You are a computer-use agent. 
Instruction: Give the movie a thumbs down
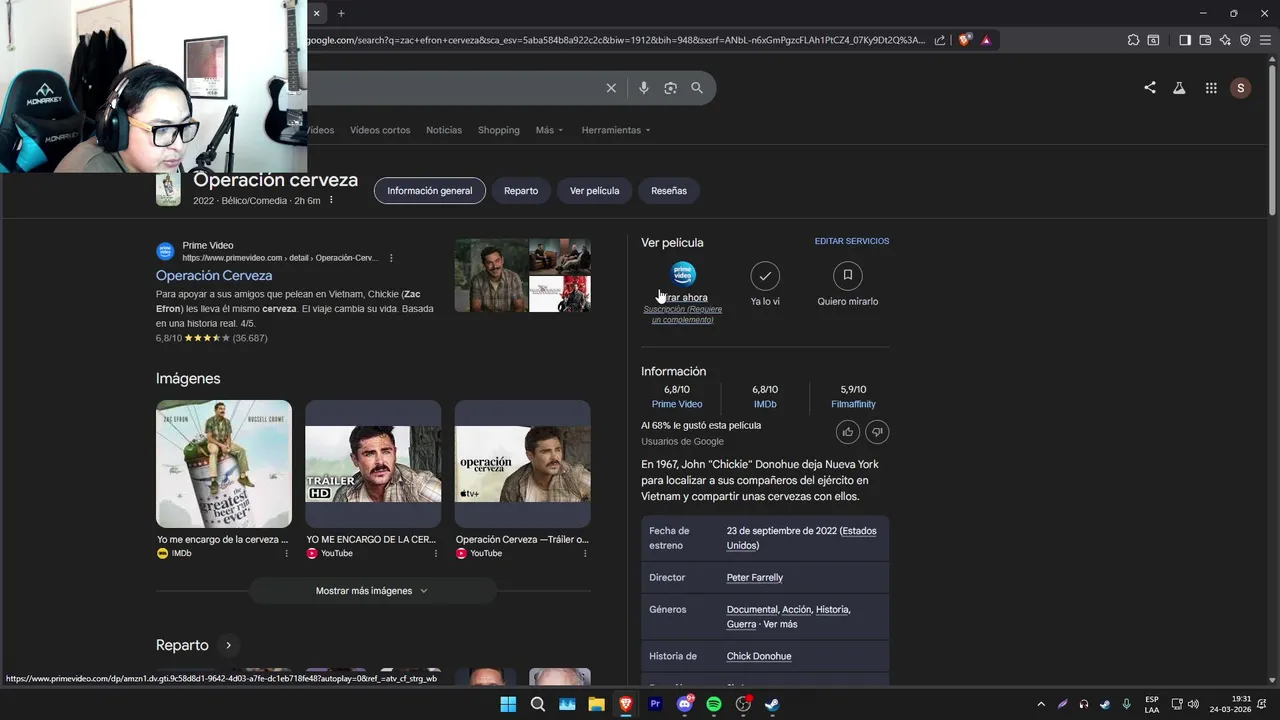tap(877, 432)
